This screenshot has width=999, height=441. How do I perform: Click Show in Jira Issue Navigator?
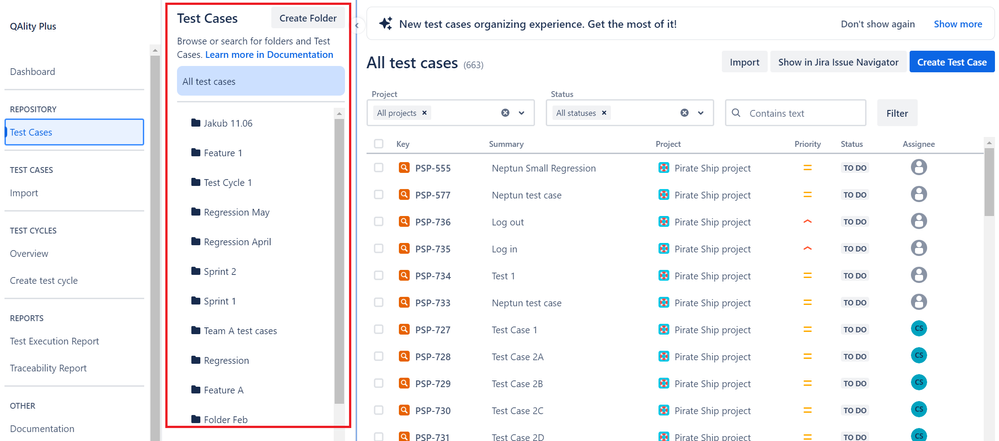[838, 62]
